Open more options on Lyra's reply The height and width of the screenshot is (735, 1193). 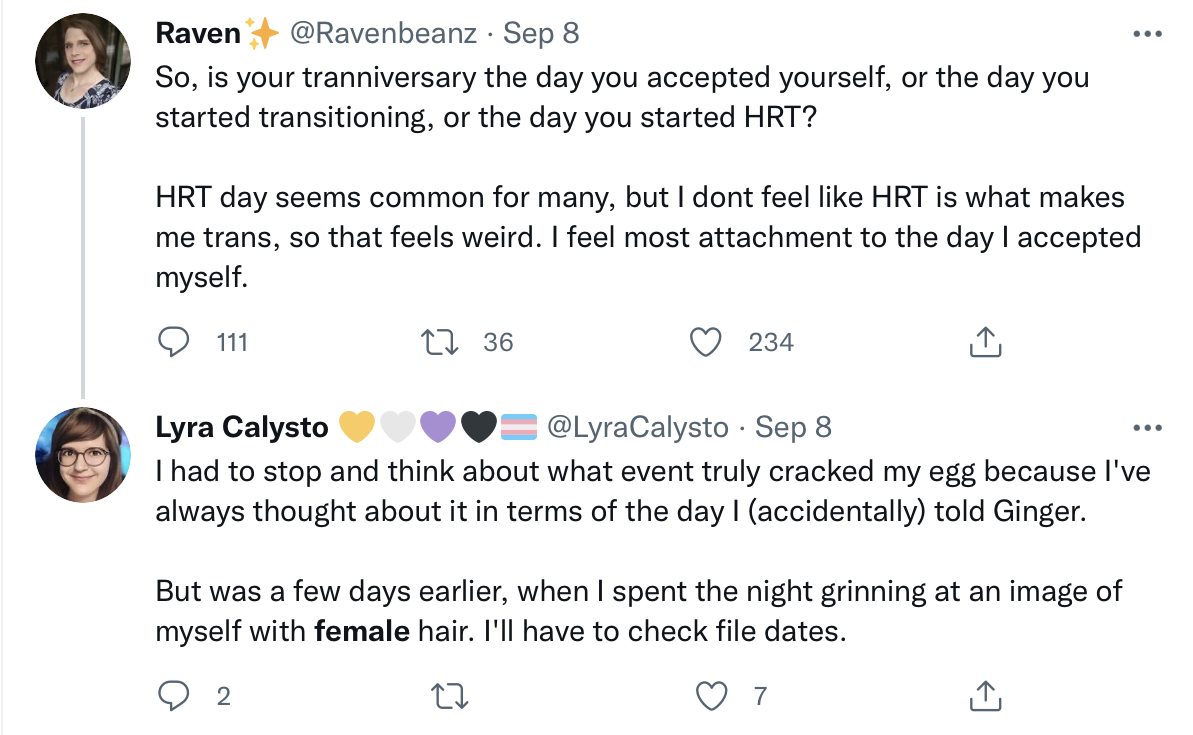1147,428
